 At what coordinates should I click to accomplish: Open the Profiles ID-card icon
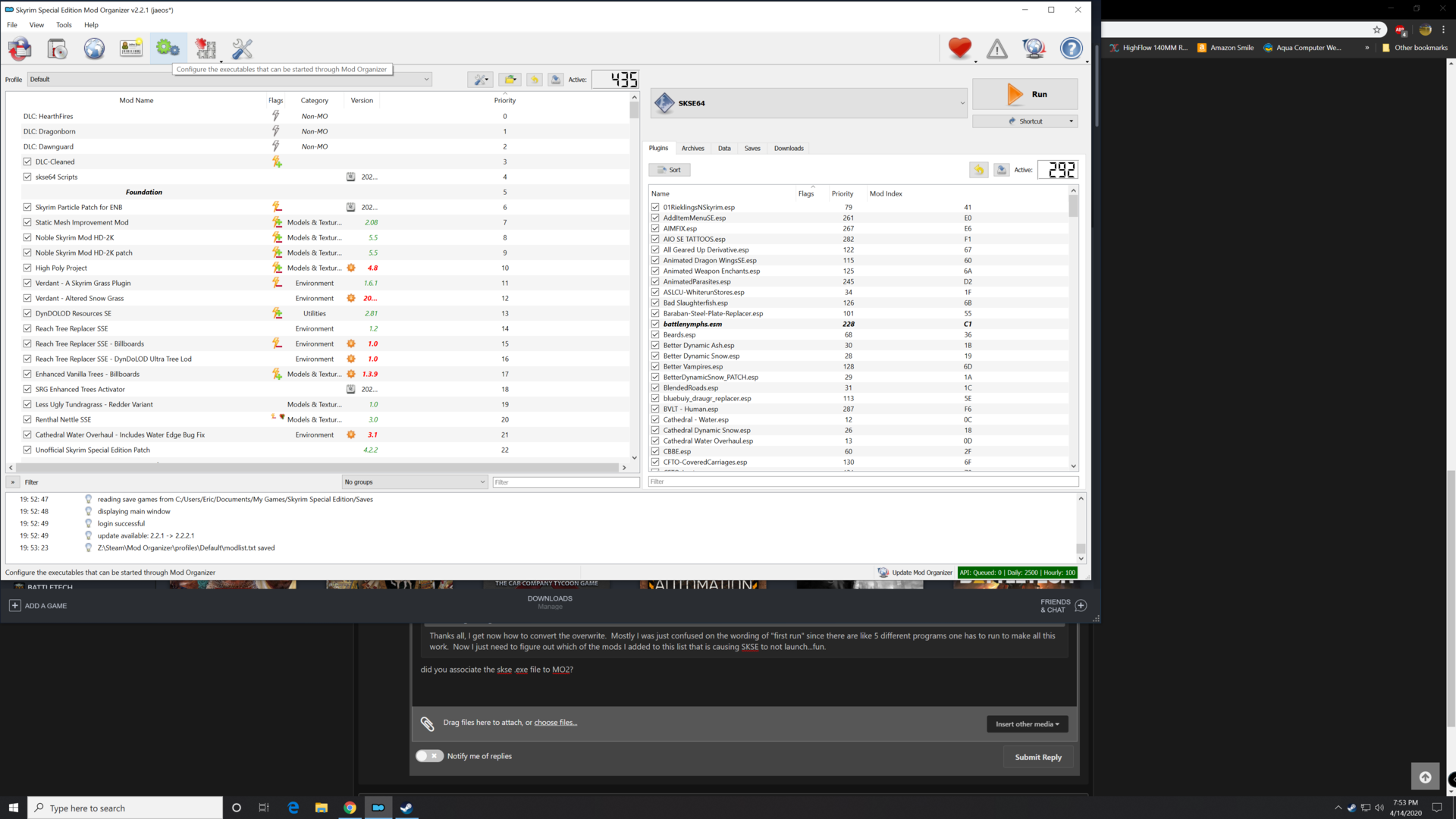(x=131, y=49)
